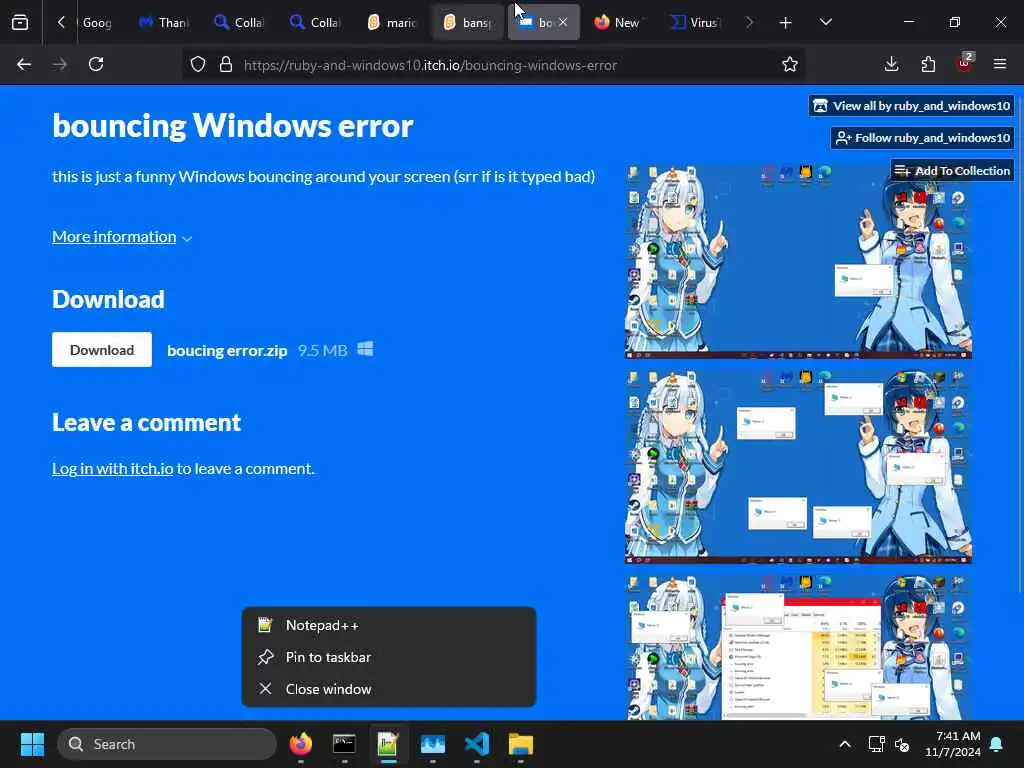Open the third screenshot showing Task Manager

click(x=798, y=647)
